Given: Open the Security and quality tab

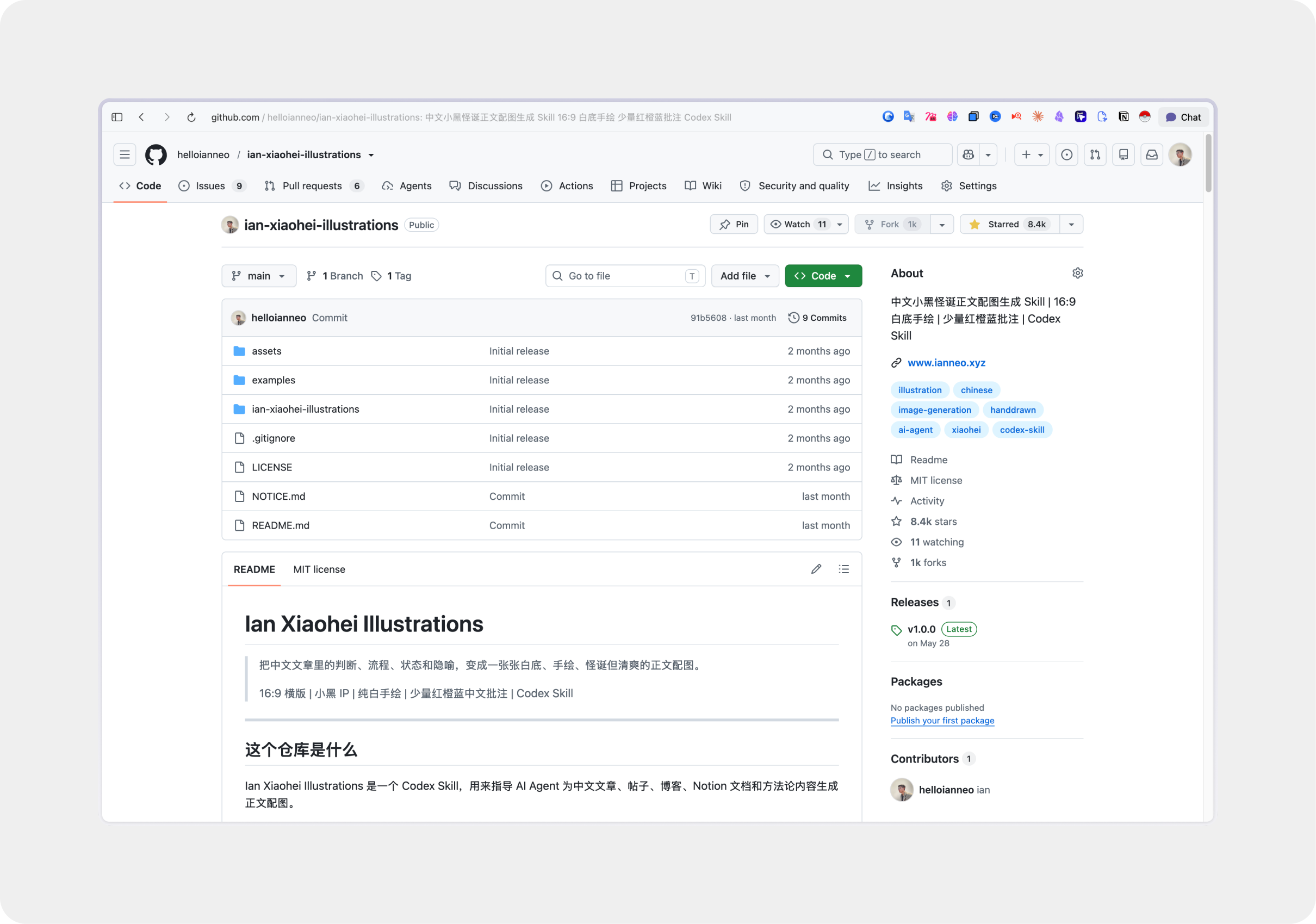Looking at the screenshot, I should point(794,185).
